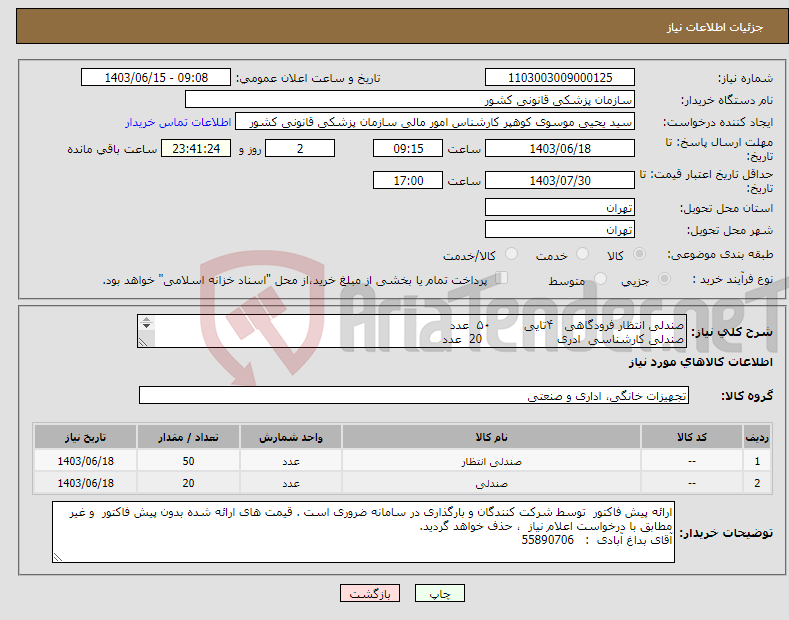Click the resize grip of description box
This screenshot has width=789, height=620.
143,342
